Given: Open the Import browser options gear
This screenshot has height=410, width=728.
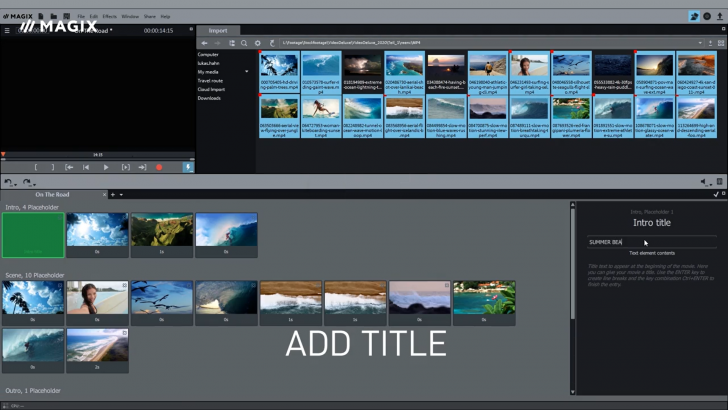Looking at the screenshot, I should pyautogui.click(x=258, y=43).
